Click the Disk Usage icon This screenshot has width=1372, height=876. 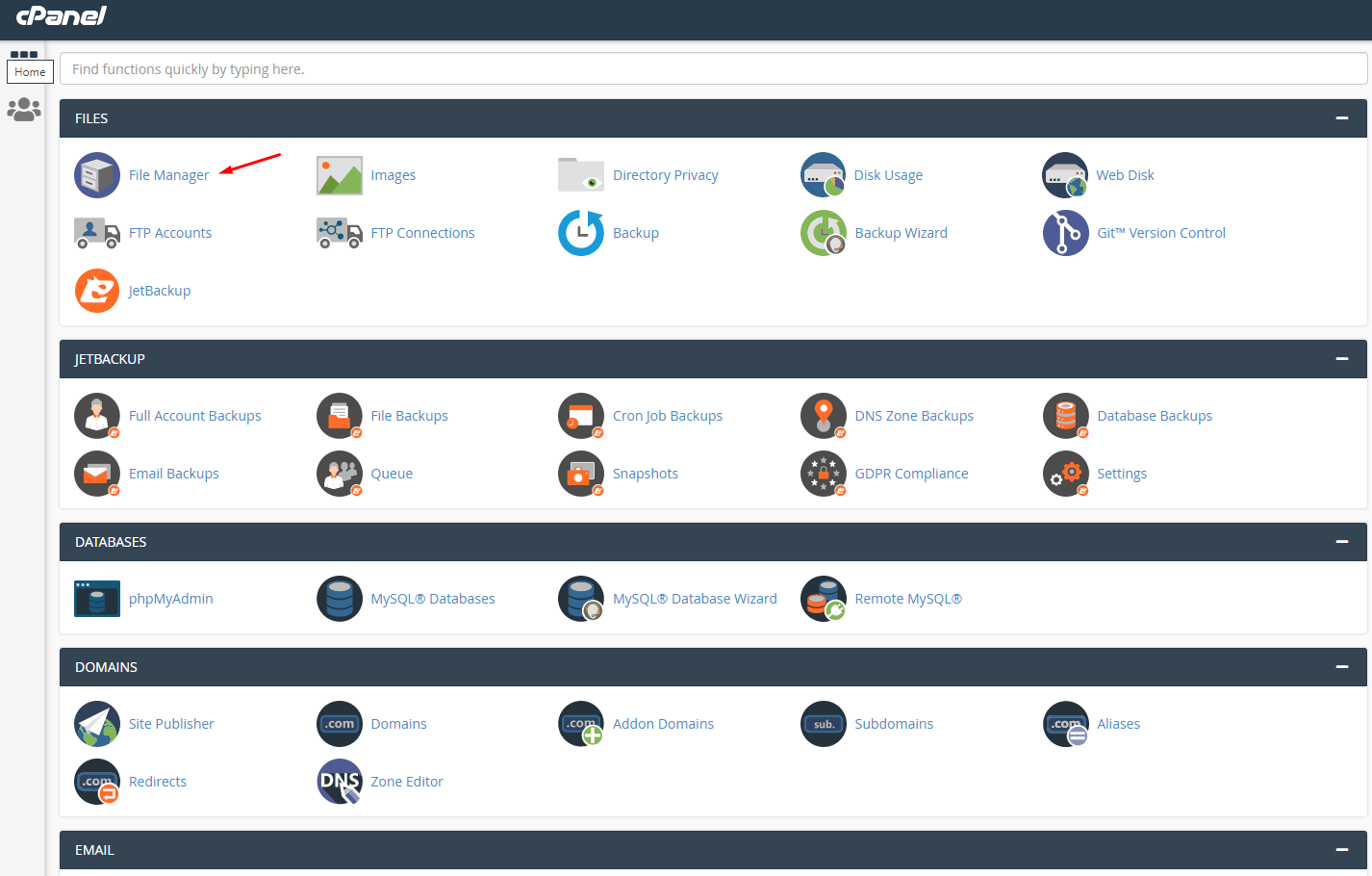tap(823, 175)
